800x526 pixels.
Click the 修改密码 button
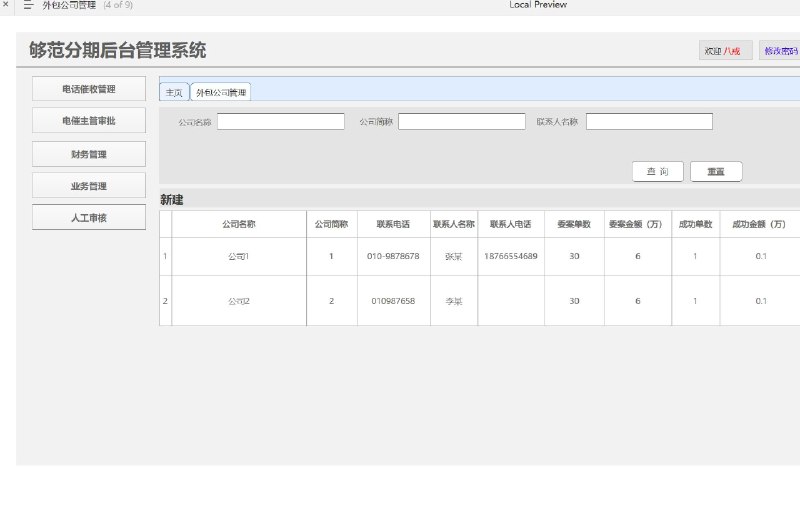point(780,51)
